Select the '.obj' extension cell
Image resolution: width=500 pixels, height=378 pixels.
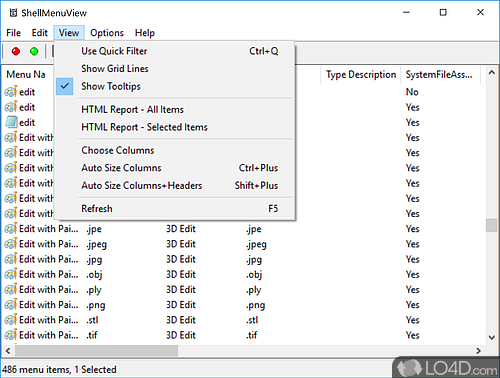pos(94,275)
